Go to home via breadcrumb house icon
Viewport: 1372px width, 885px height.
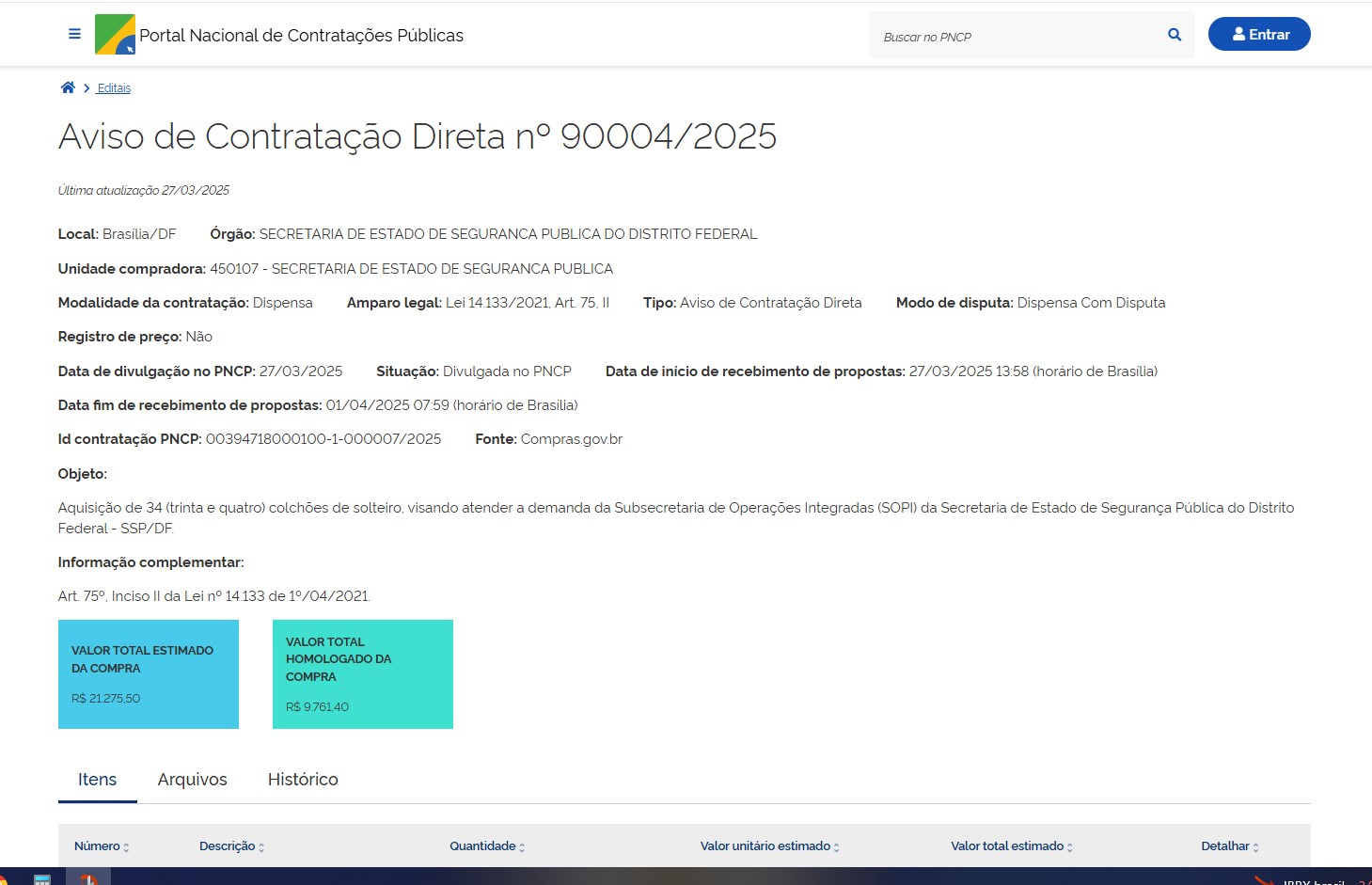tap(68, 87)
